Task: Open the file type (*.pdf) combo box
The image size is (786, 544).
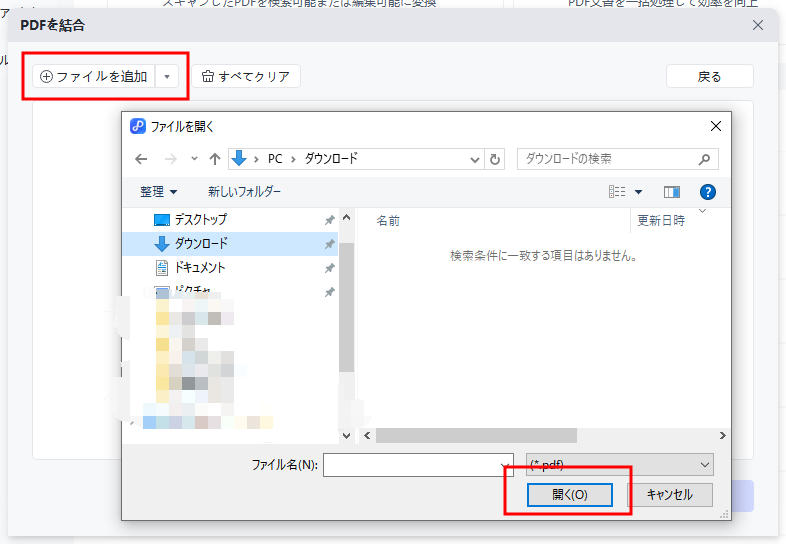Action: click(x=620, y=465)
